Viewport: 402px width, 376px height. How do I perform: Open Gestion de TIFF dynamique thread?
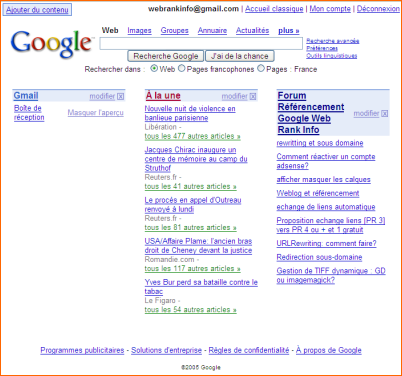pos(331,275)
